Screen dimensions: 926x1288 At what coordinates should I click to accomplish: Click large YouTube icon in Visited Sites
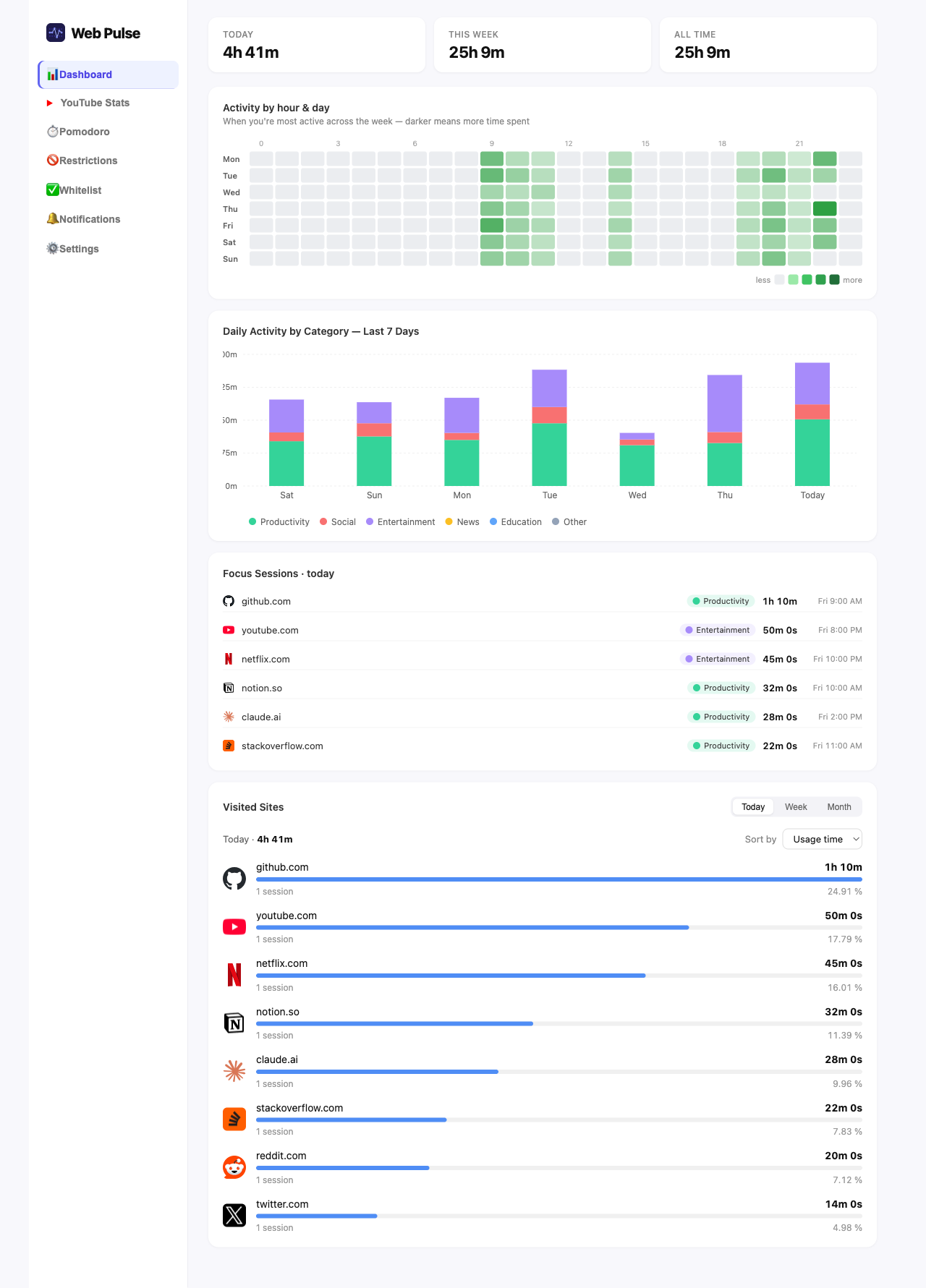point(234,927)
